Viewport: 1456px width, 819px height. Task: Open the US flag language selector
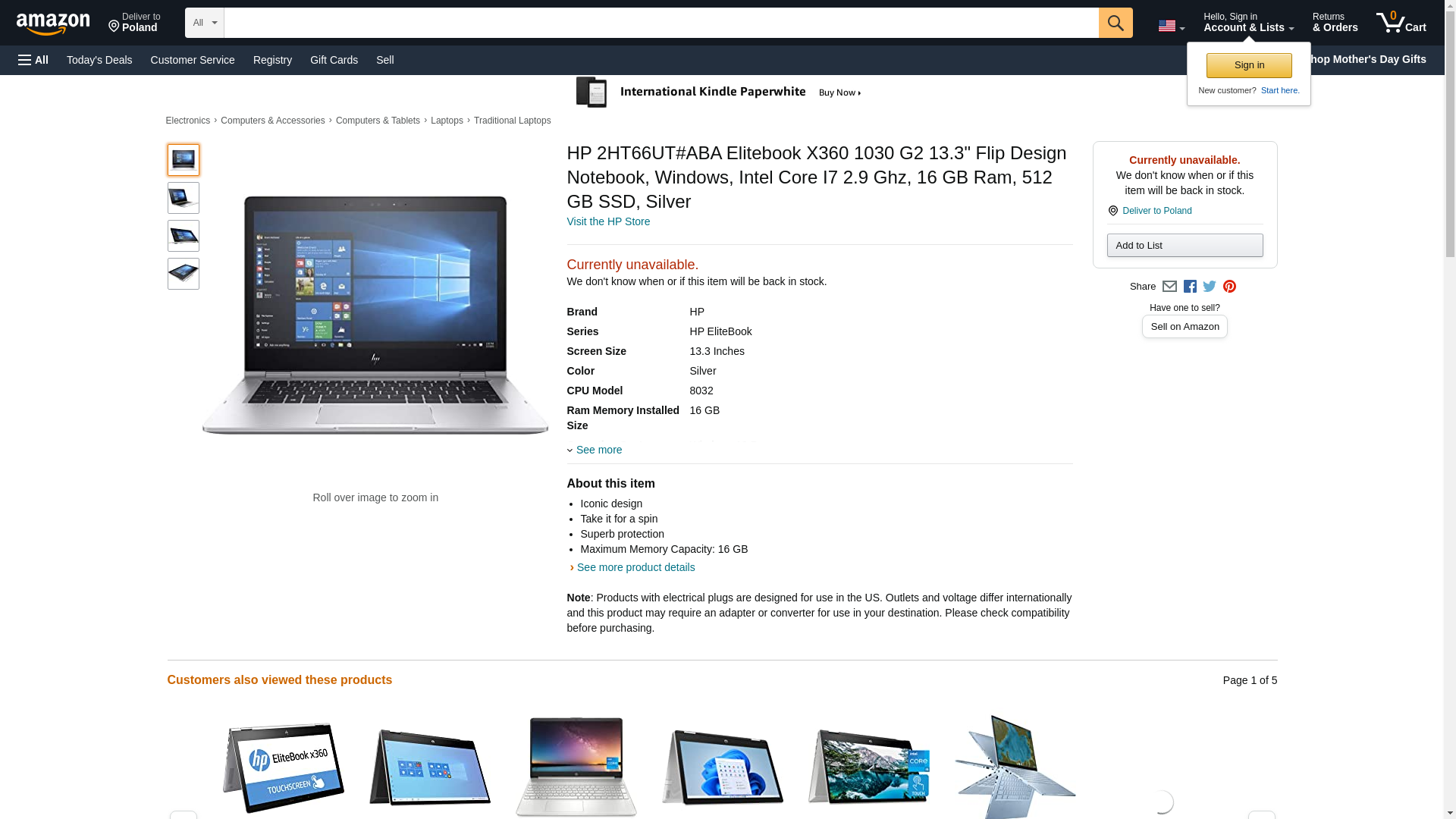1171,26
